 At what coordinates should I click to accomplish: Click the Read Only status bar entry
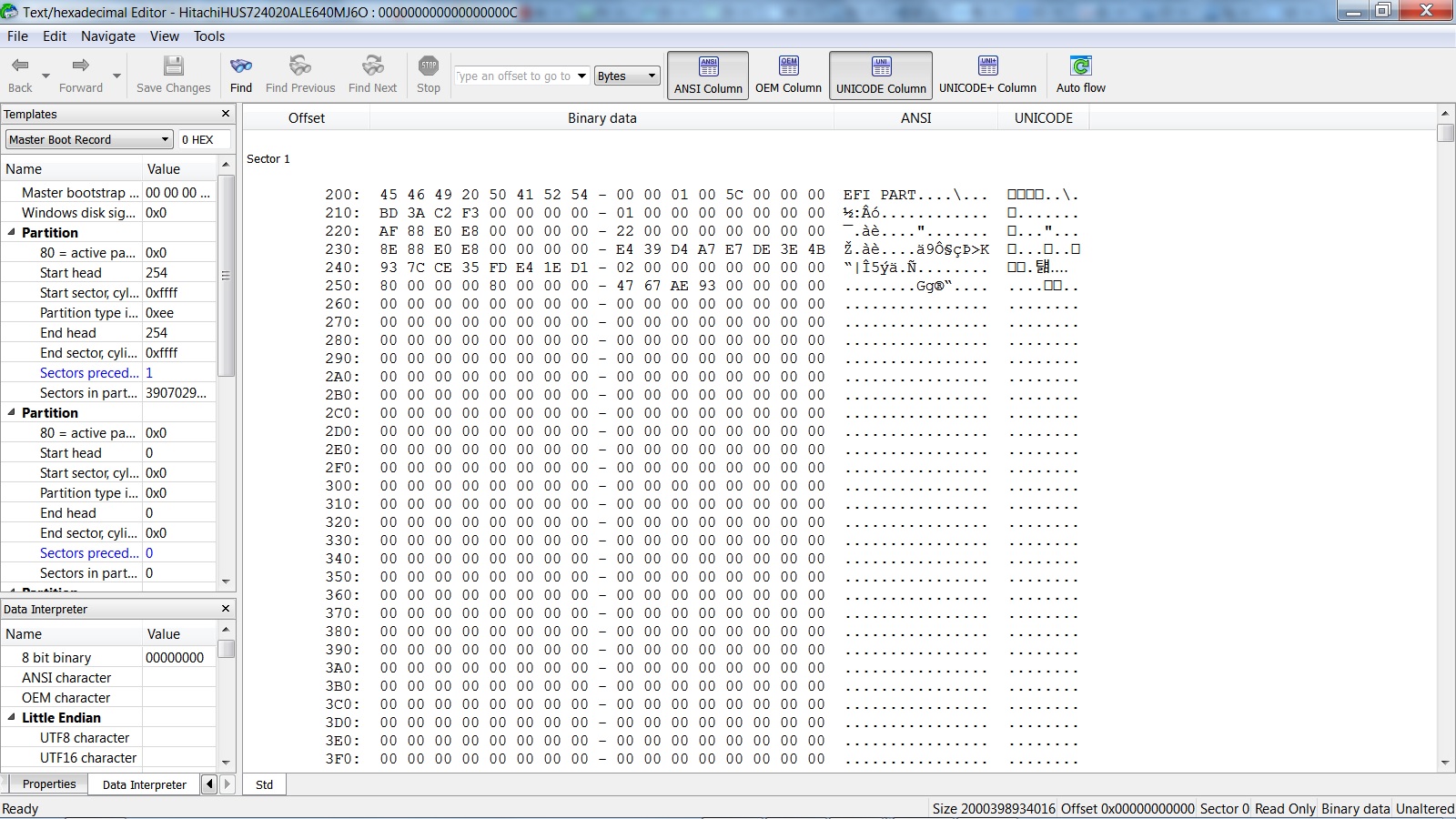tap(1284, 808)
